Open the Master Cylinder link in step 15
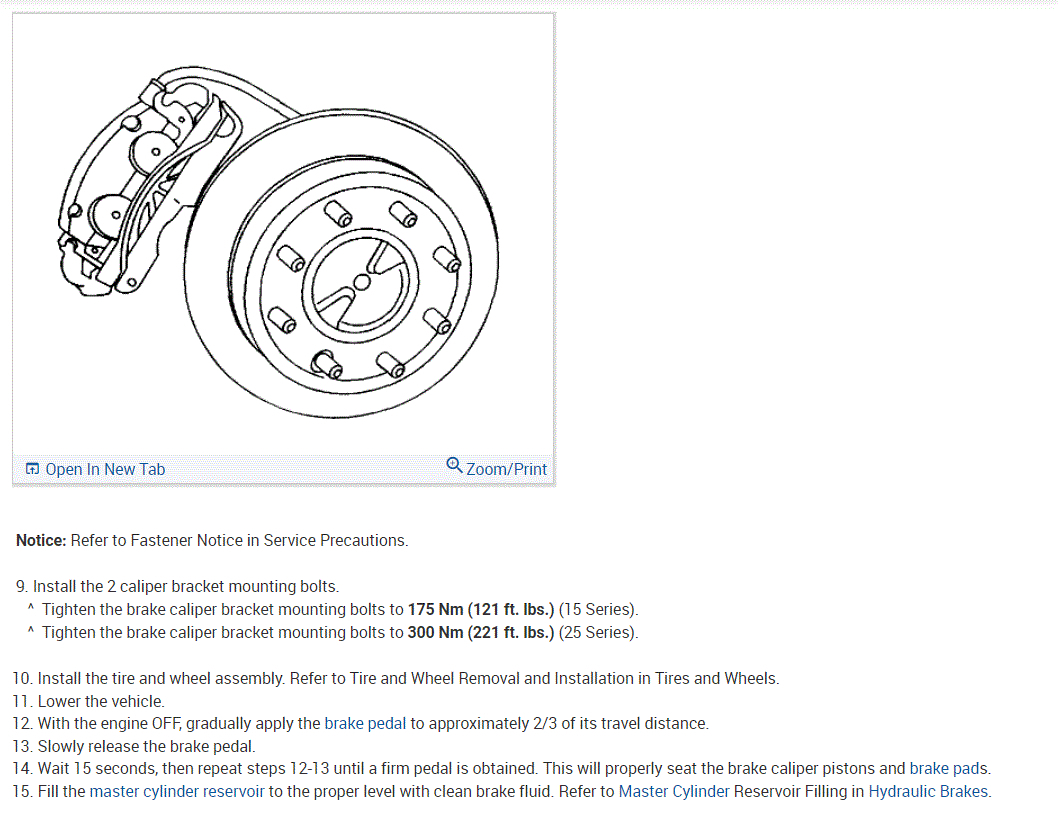The image size is (1058, 816). (x=674, y=792)
